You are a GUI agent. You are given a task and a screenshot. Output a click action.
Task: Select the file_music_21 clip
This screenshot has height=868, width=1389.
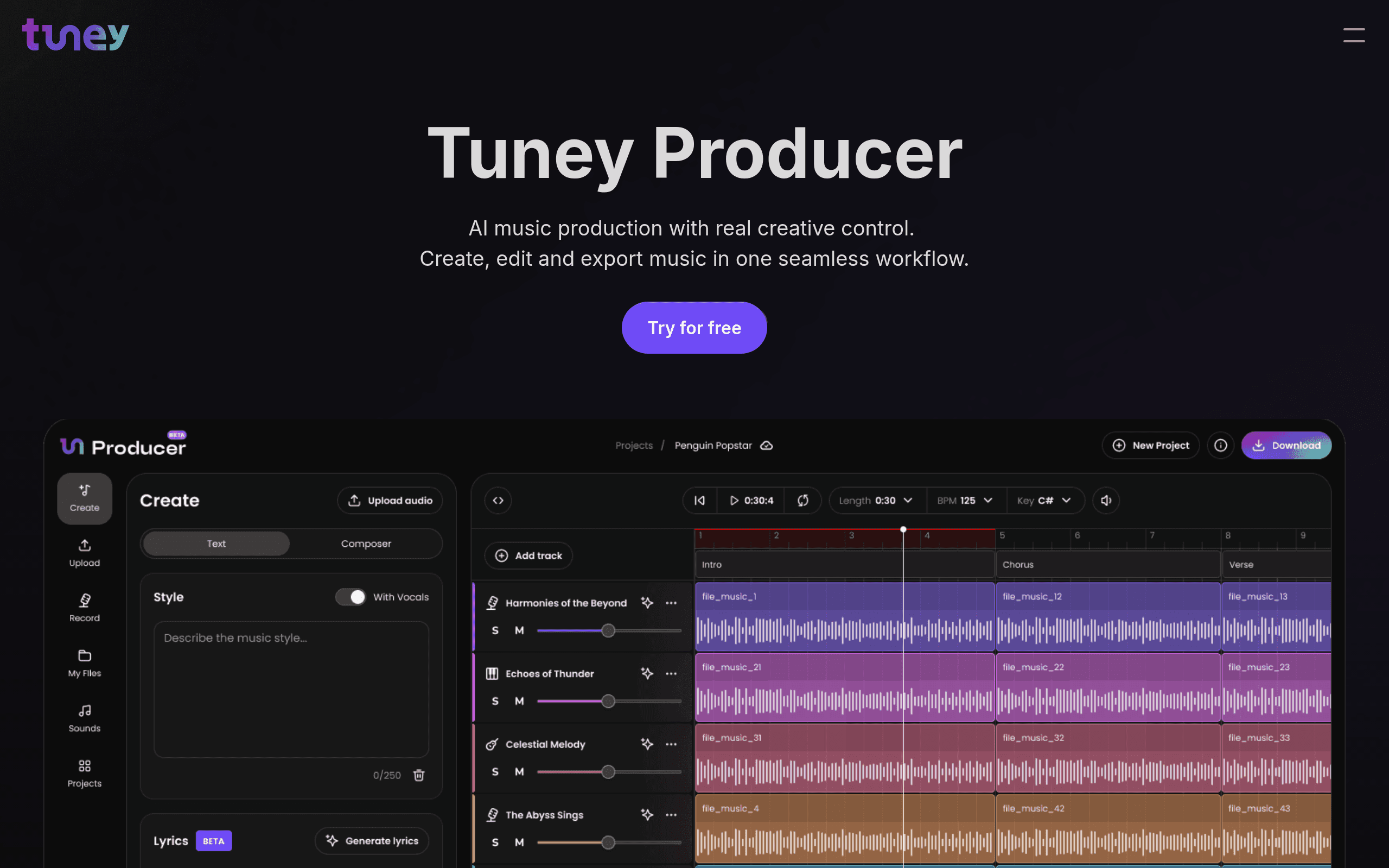coord(844,688)
